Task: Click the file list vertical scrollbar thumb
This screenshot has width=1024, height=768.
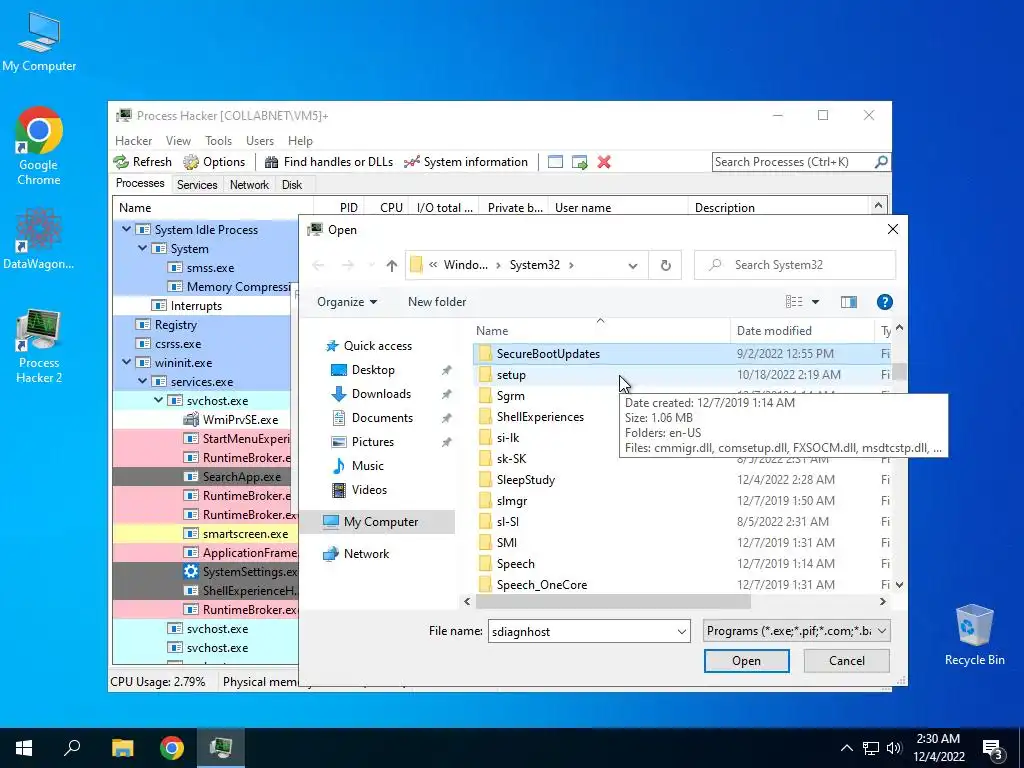Action: click(899, 371)
